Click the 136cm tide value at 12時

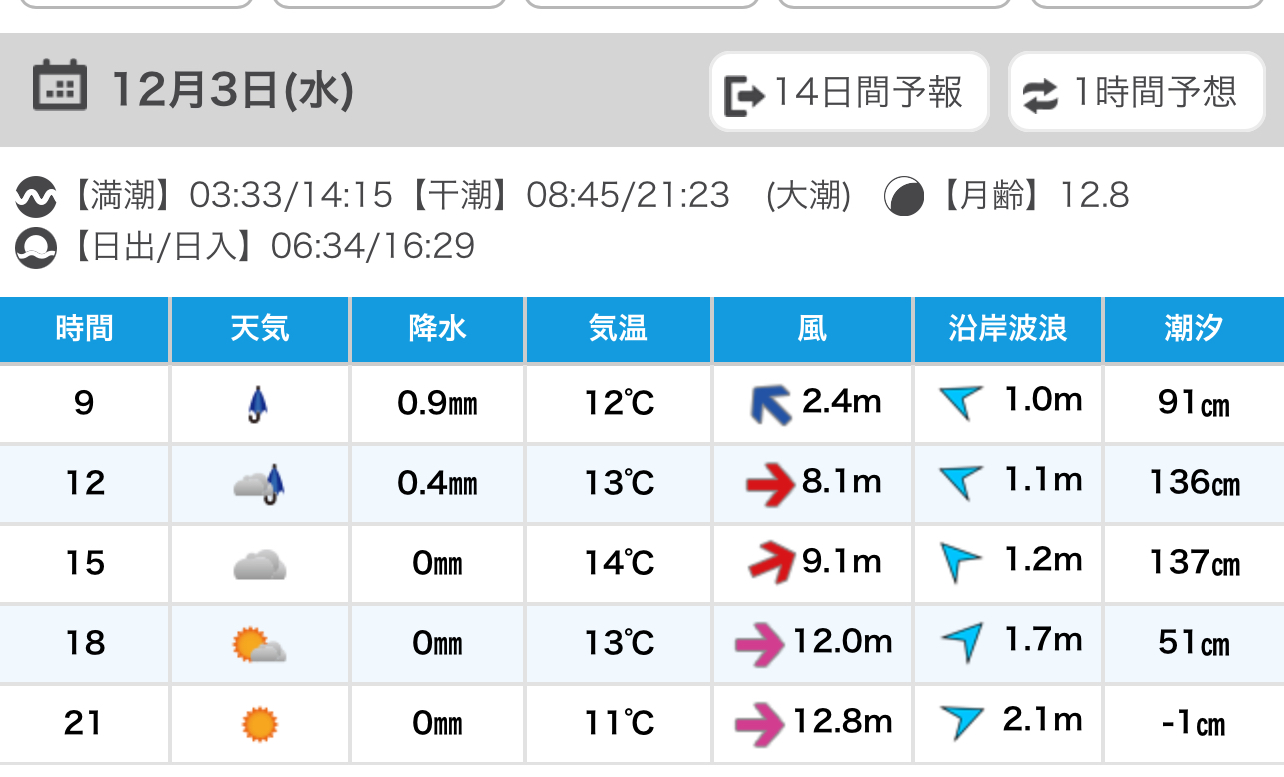1194,483
